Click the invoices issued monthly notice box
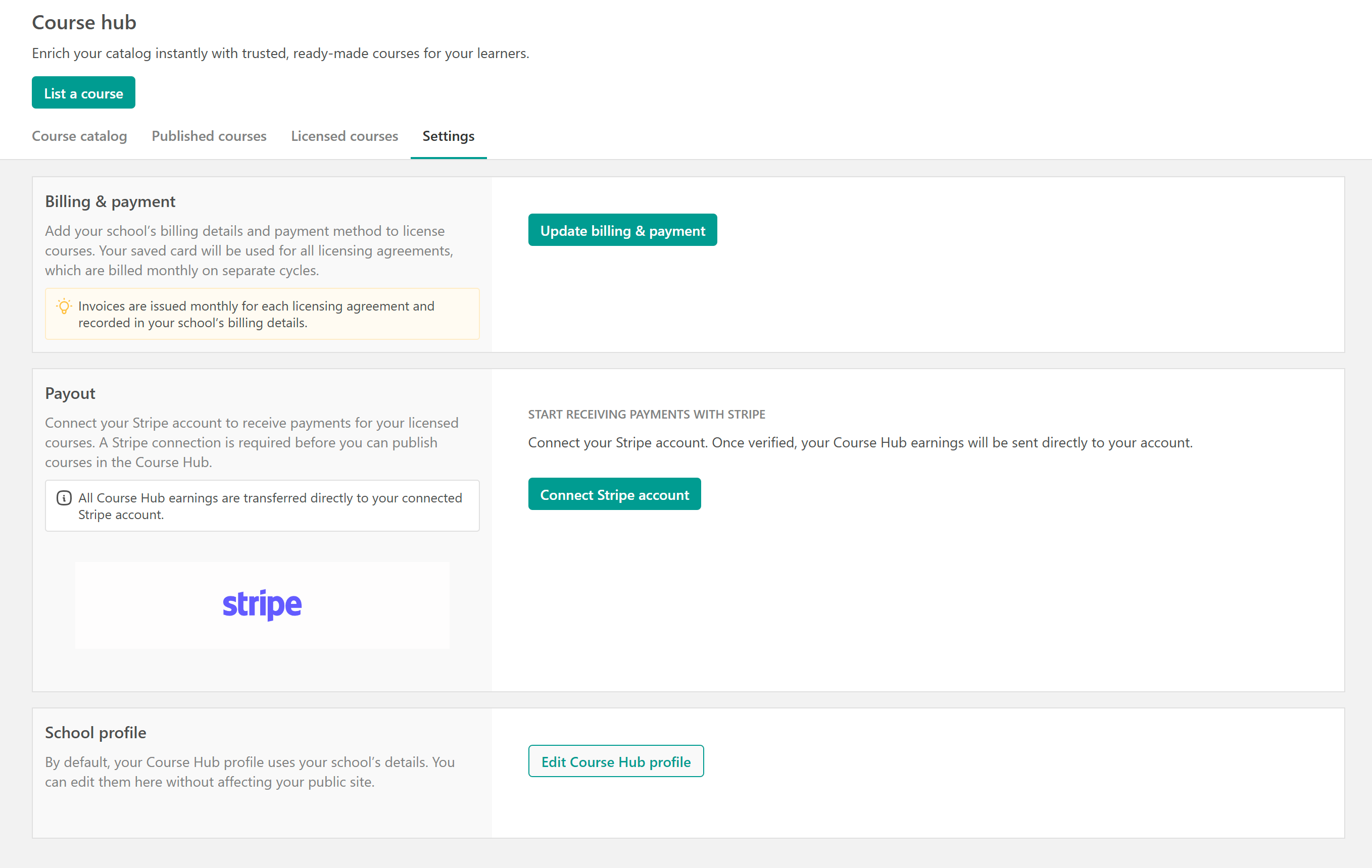Image resolution: width=1372 pixels, height=868 pixels. tap(262, 315)
